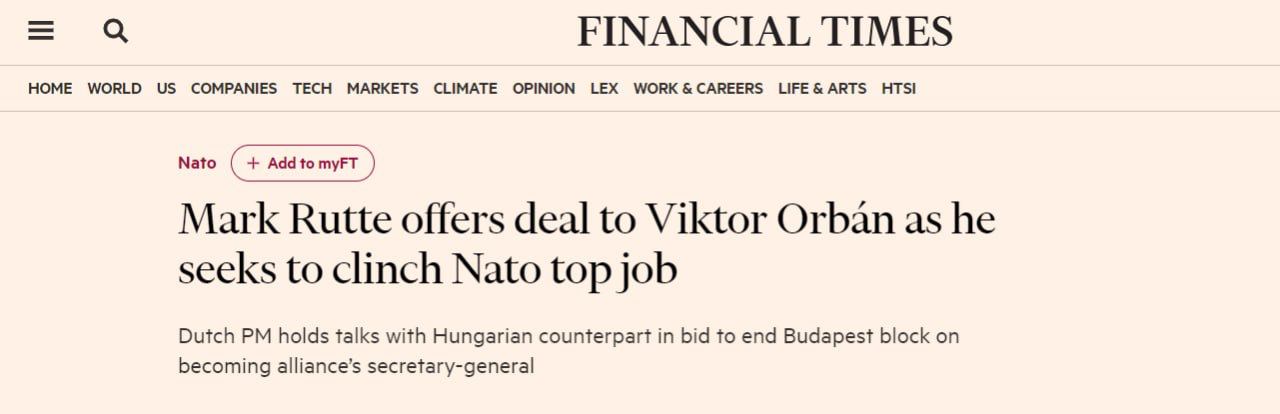Open the Tech section
The width and height of the screenshot is (1280, 414).
[x=312, y=88]
